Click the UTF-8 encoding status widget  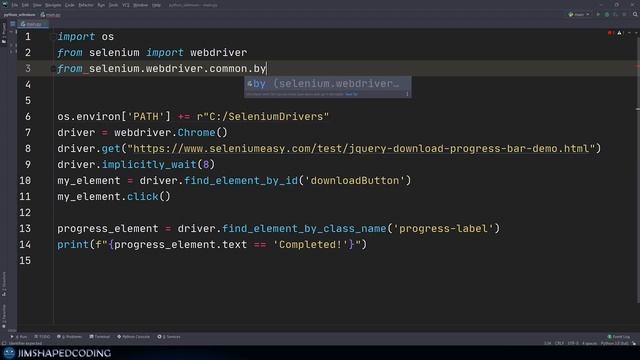click(x=573, y=343)
